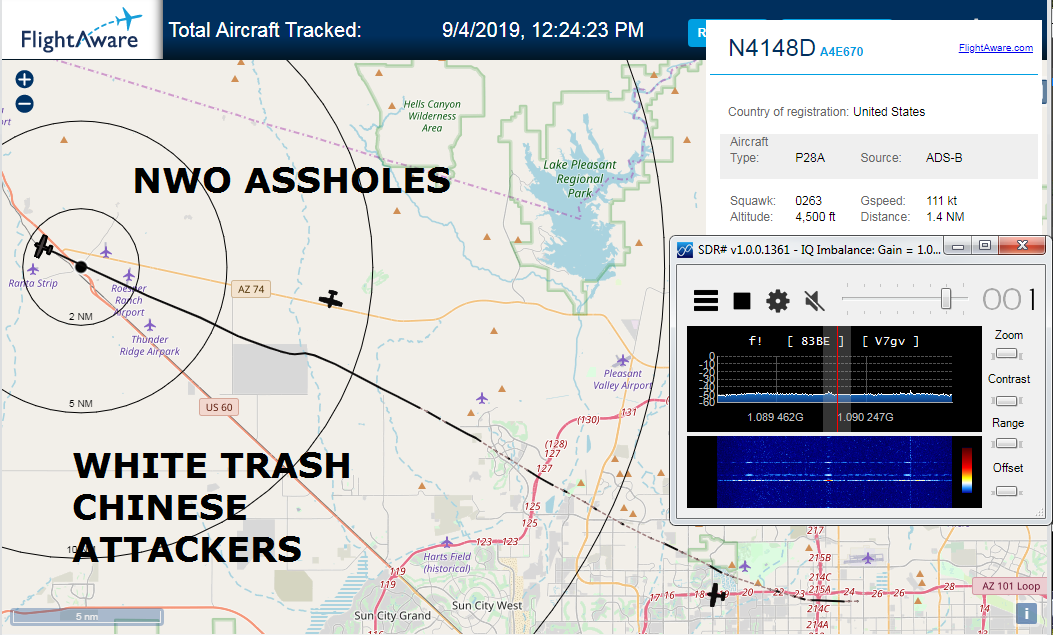Click the SDR# spectrum analyzer display
The height and width of the screenshot is (635, 1053).
pos(834,379)
